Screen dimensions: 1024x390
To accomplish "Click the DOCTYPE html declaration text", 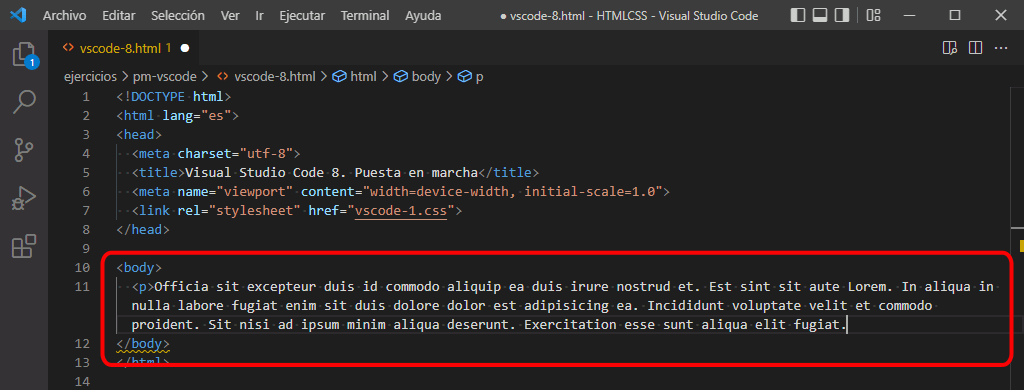I will pos(174,97).
